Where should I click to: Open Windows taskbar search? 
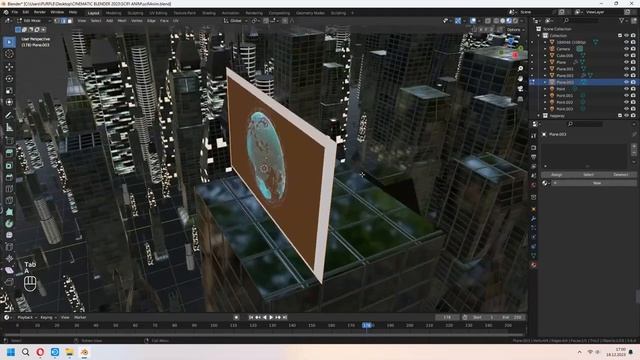[25, 352]
